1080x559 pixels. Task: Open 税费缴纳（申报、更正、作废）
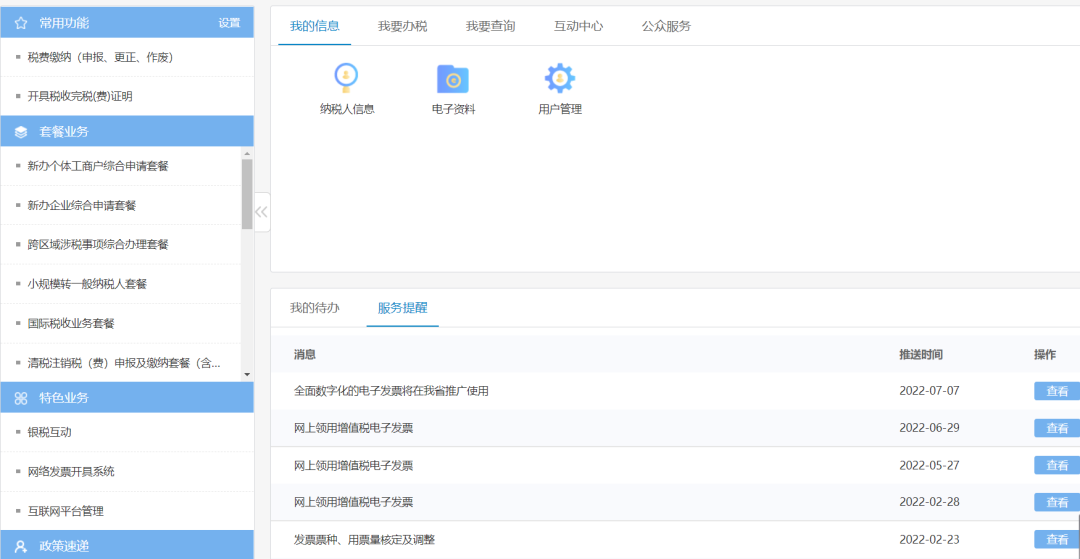click(100, 57)
